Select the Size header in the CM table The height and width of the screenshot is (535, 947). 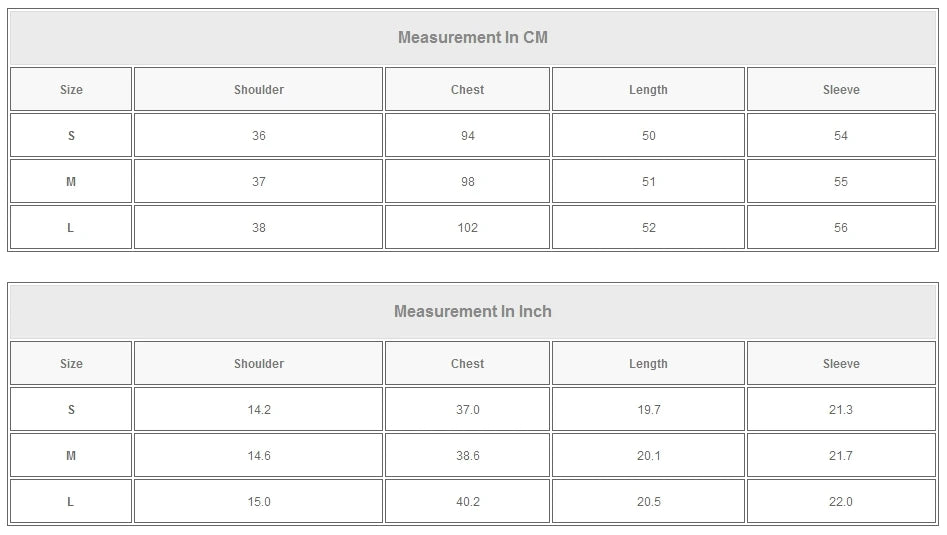click(71, 90)
